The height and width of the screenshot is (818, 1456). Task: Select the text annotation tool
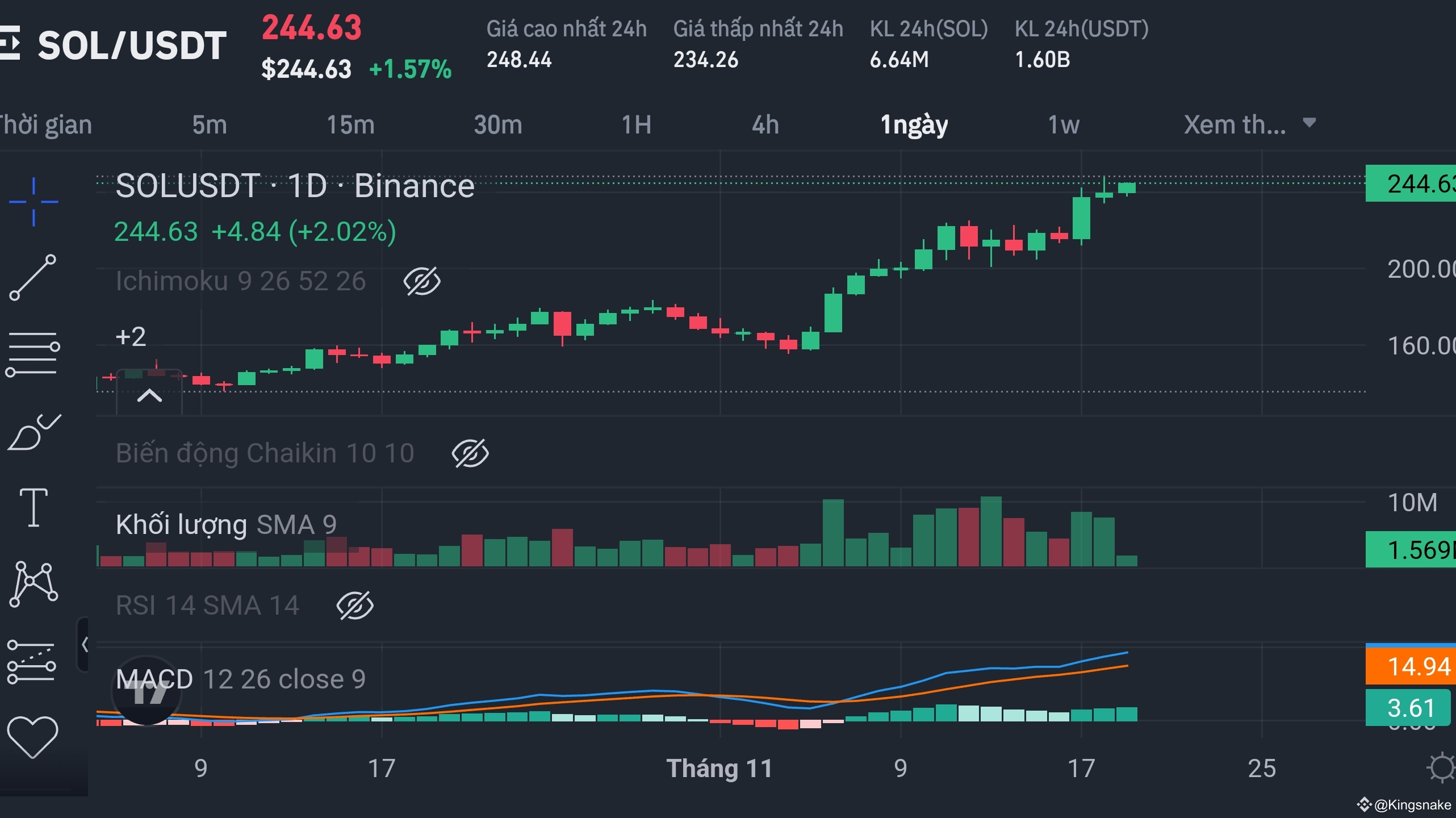click(33, 507)
